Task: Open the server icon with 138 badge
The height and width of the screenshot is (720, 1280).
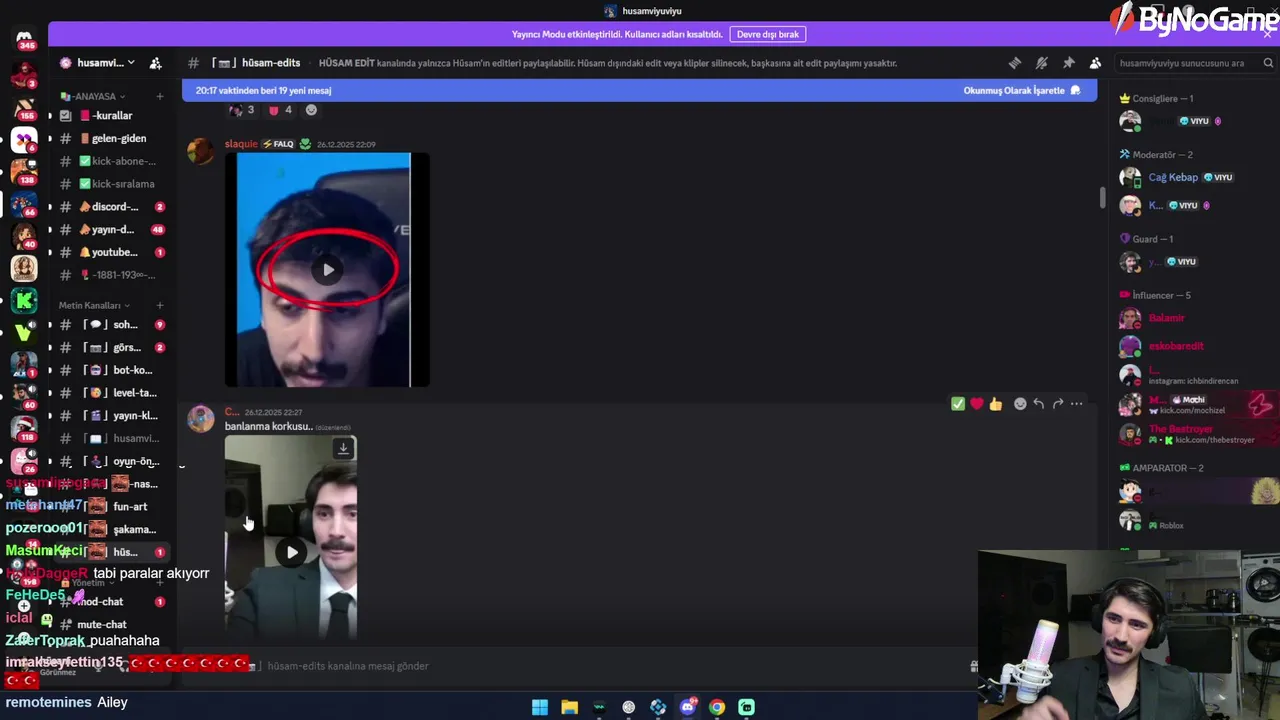Action: click(24, 171)
